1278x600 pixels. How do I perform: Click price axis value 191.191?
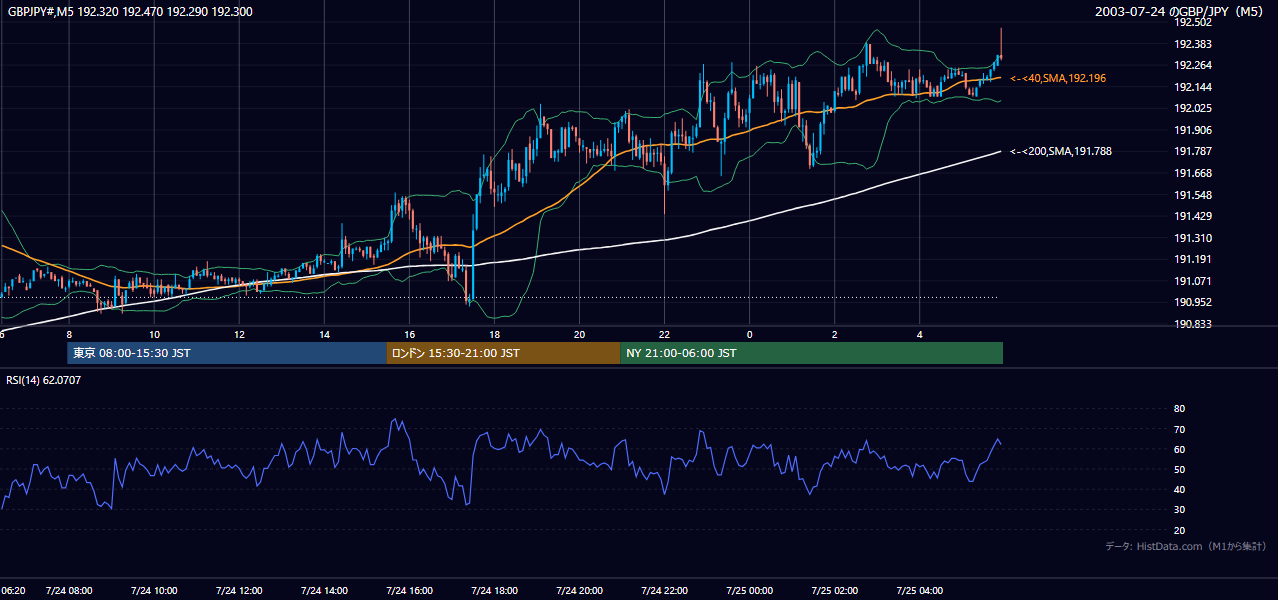click(1193, 259)
